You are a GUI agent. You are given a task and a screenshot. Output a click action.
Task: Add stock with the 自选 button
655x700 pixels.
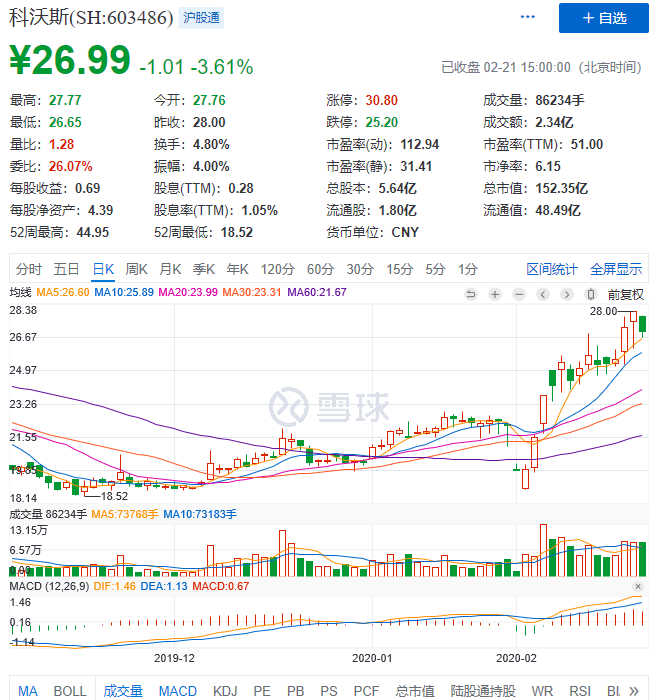click(x=604, y=18)
